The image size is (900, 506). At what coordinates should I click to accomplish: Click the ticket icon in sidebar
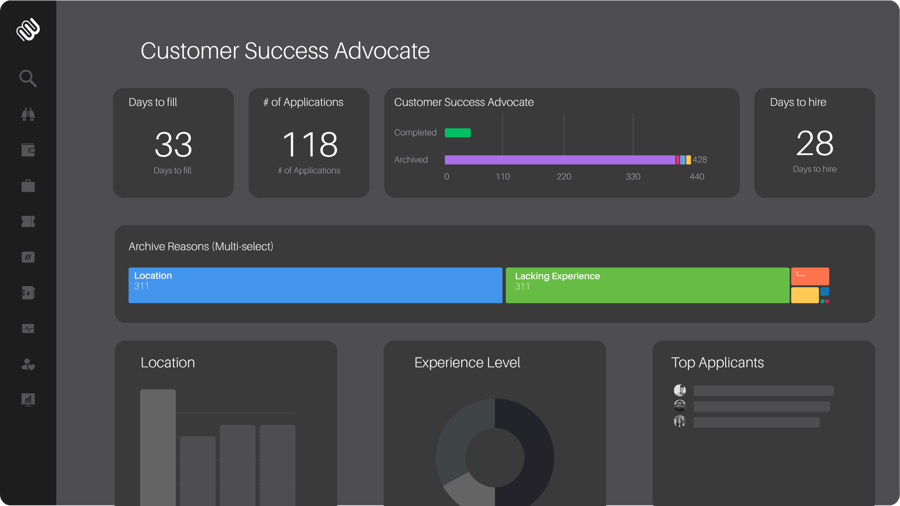pos(28,222)
